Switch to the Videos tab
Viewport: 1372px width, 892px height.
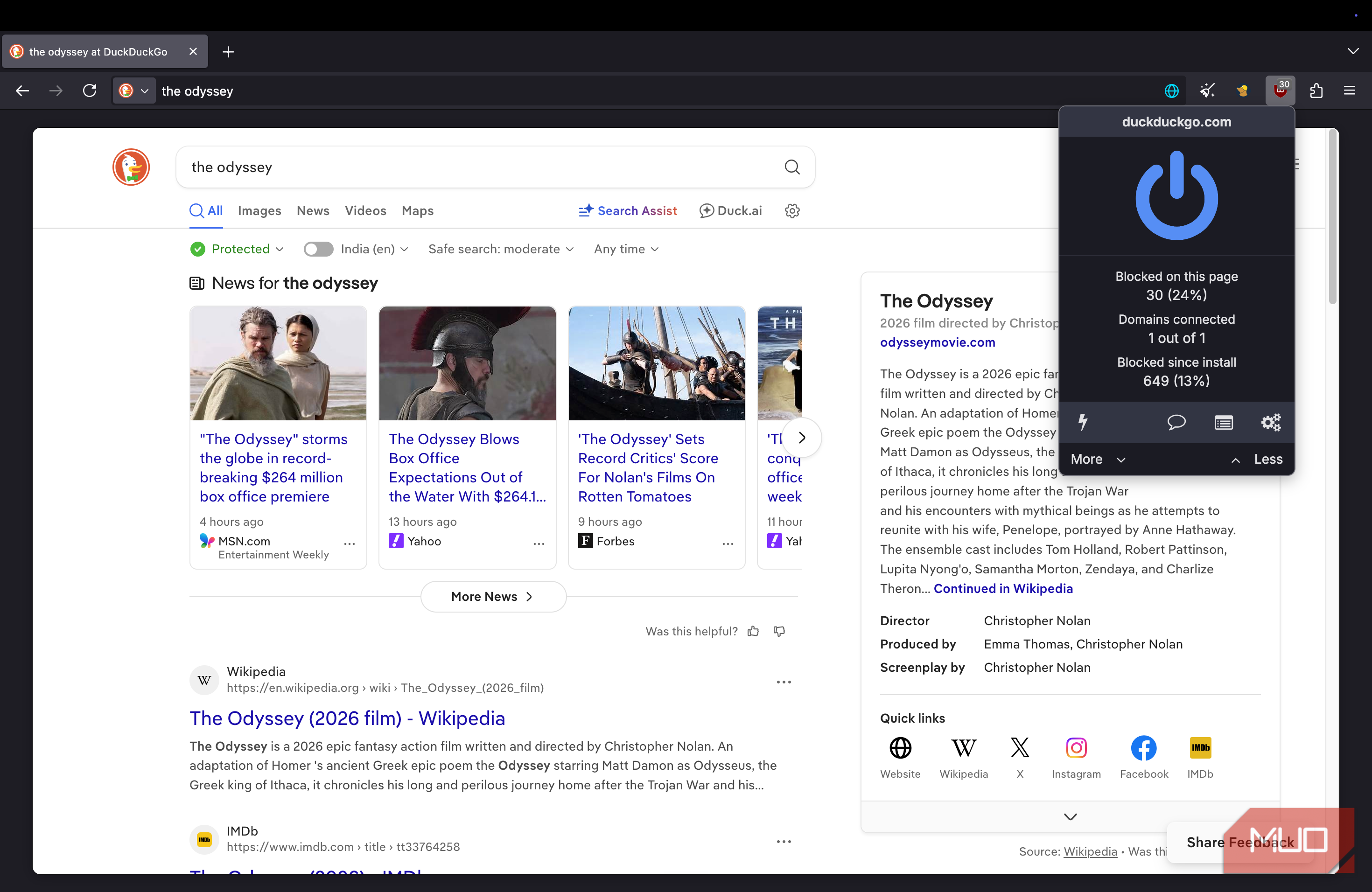365,211
